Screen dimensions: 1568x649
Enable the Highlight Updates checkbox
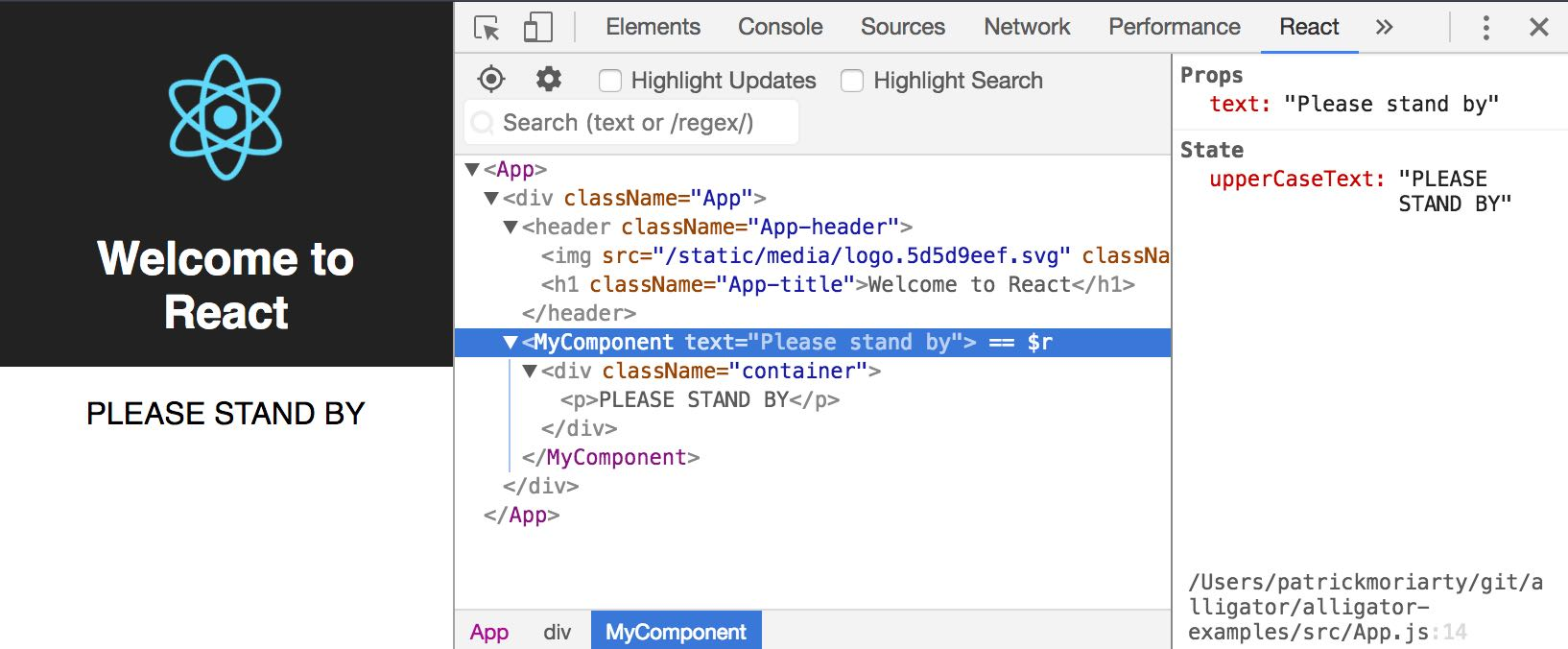coord(610,81)
